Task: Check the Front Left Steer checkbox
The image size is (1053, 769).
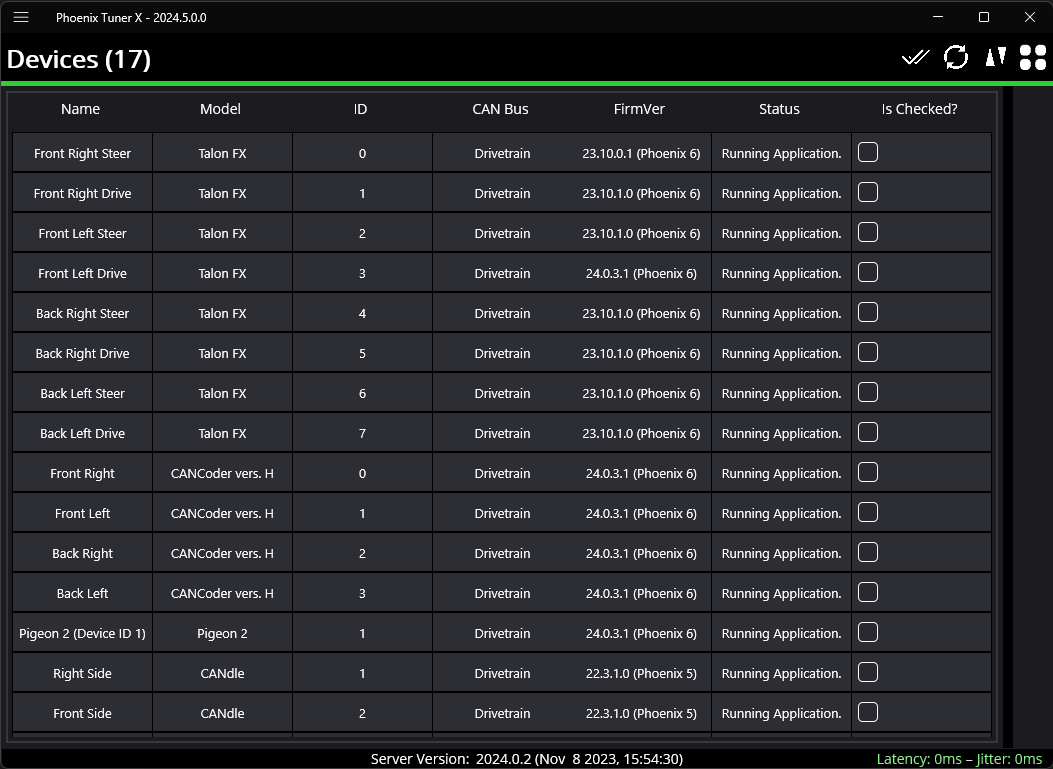Action: (x=868, y=232)
